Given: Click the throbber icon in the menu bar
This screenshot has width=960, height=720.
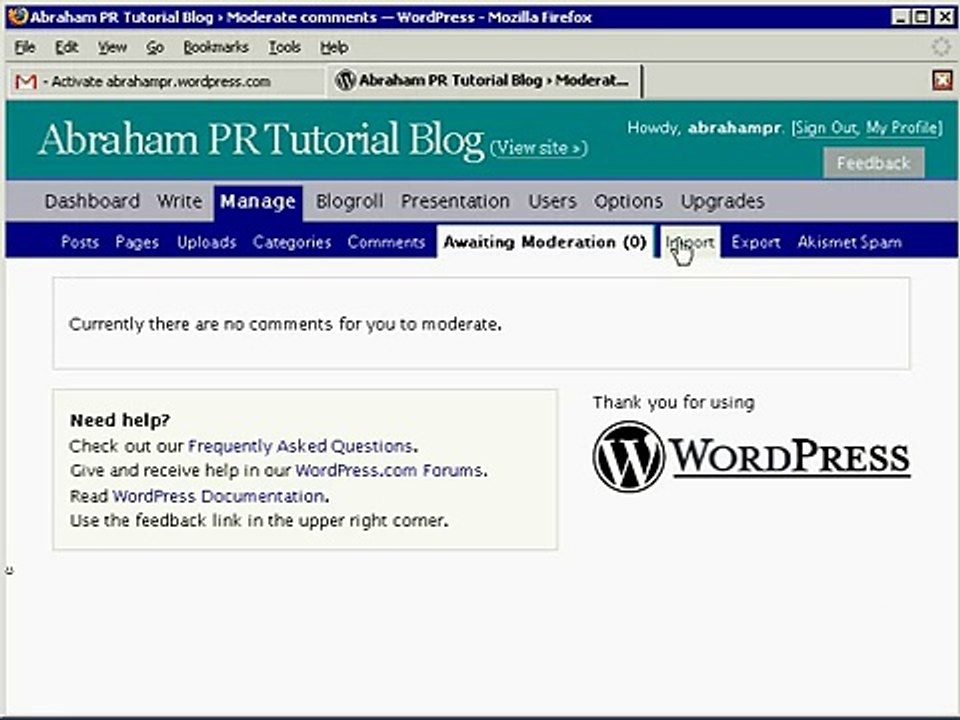Looking at the screenshot, I should [x=941, y=47].
